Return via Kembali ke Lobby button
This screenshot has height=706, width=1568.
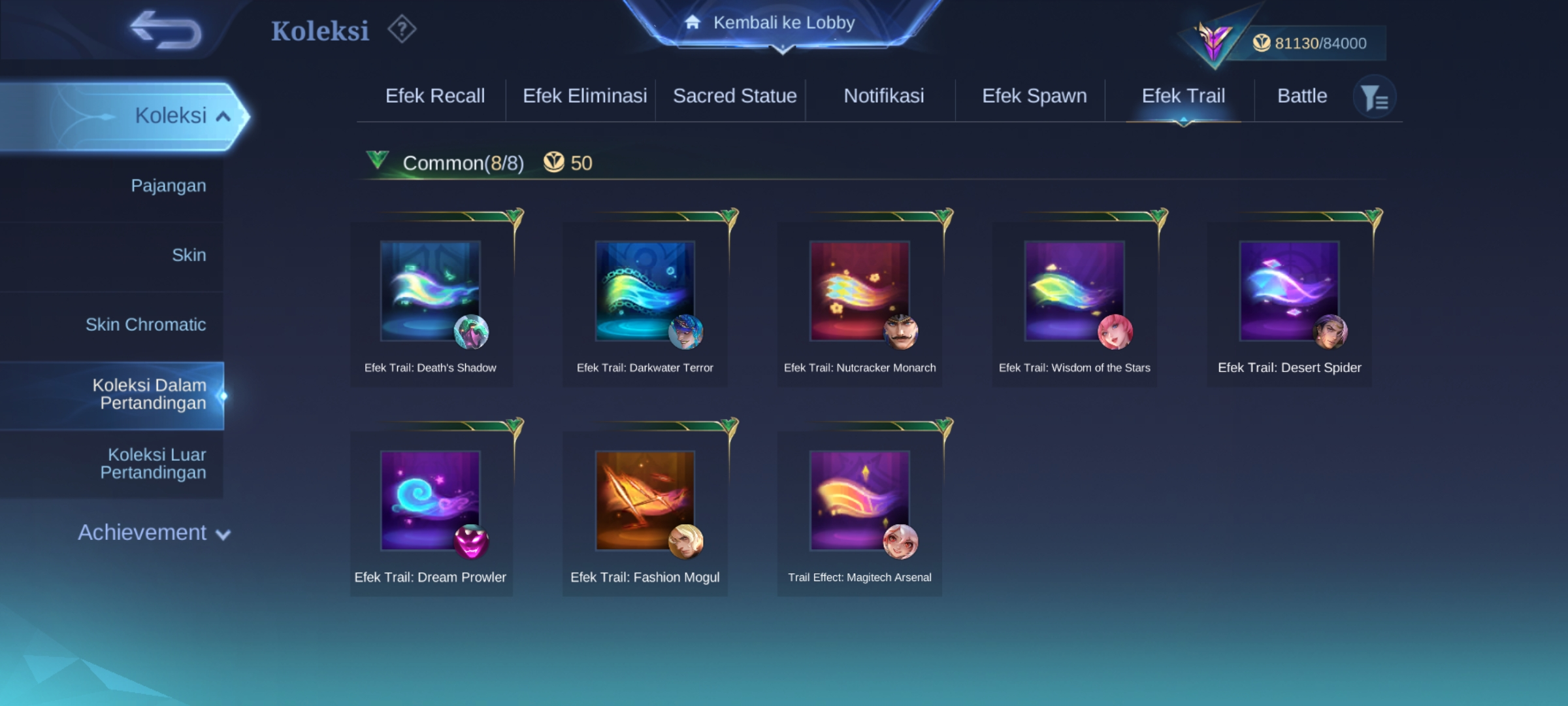point(783,24)
